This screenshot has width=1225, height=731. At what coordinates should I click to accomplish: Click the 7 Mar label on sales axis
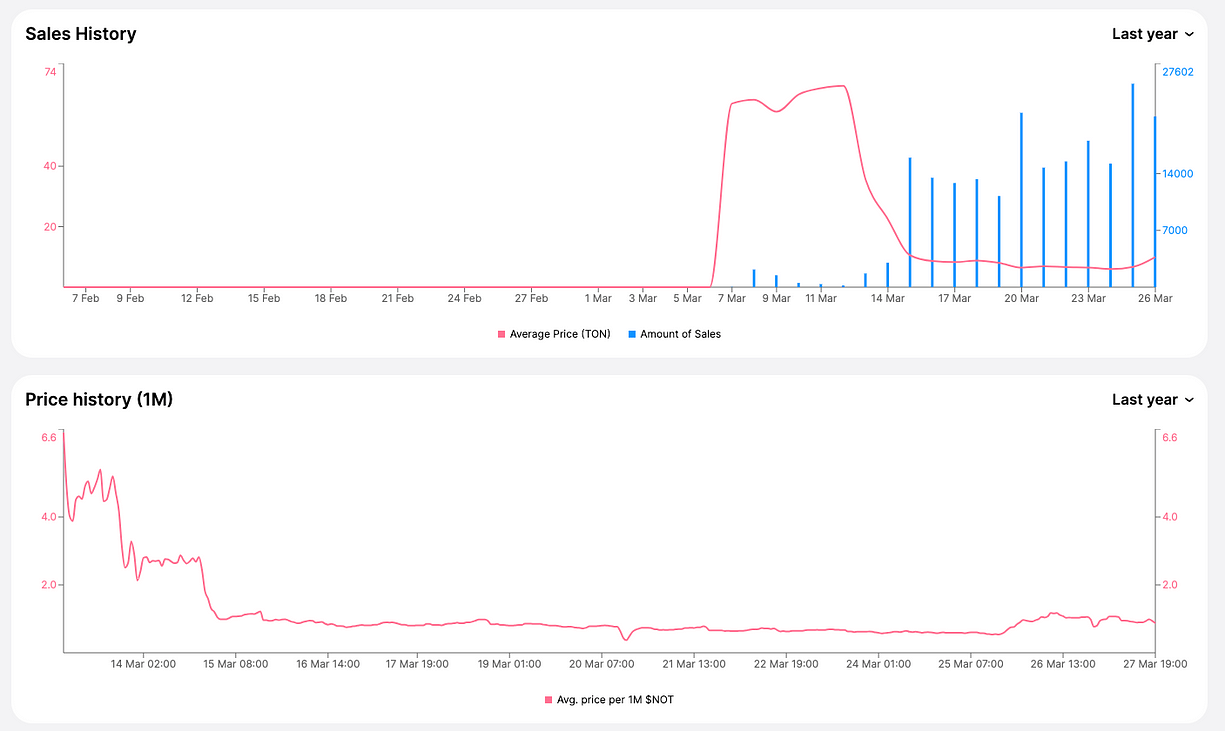[731, 298]
